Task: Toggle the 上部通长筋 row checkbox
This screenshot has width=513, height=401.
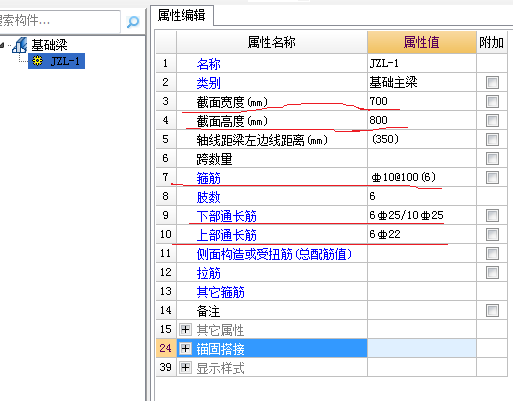Action: [492, 235]
